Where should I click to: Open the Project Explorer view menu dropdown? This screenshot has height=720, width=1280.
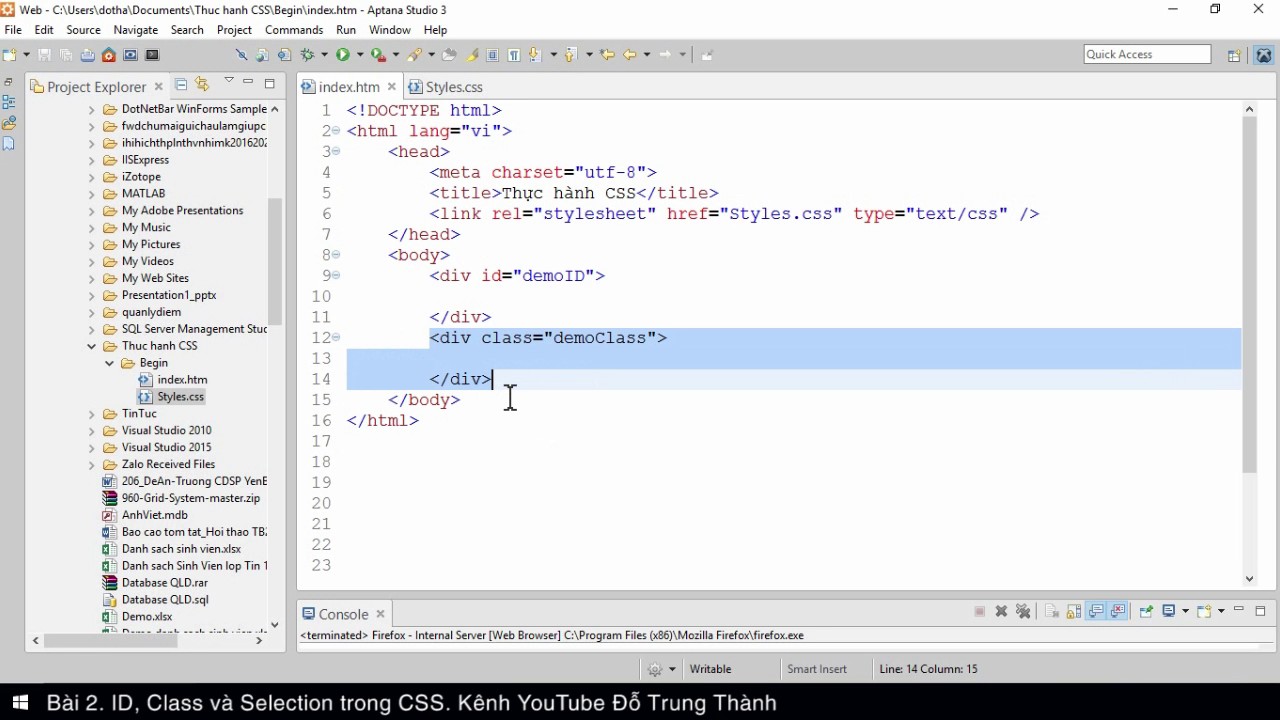point(229,82)
